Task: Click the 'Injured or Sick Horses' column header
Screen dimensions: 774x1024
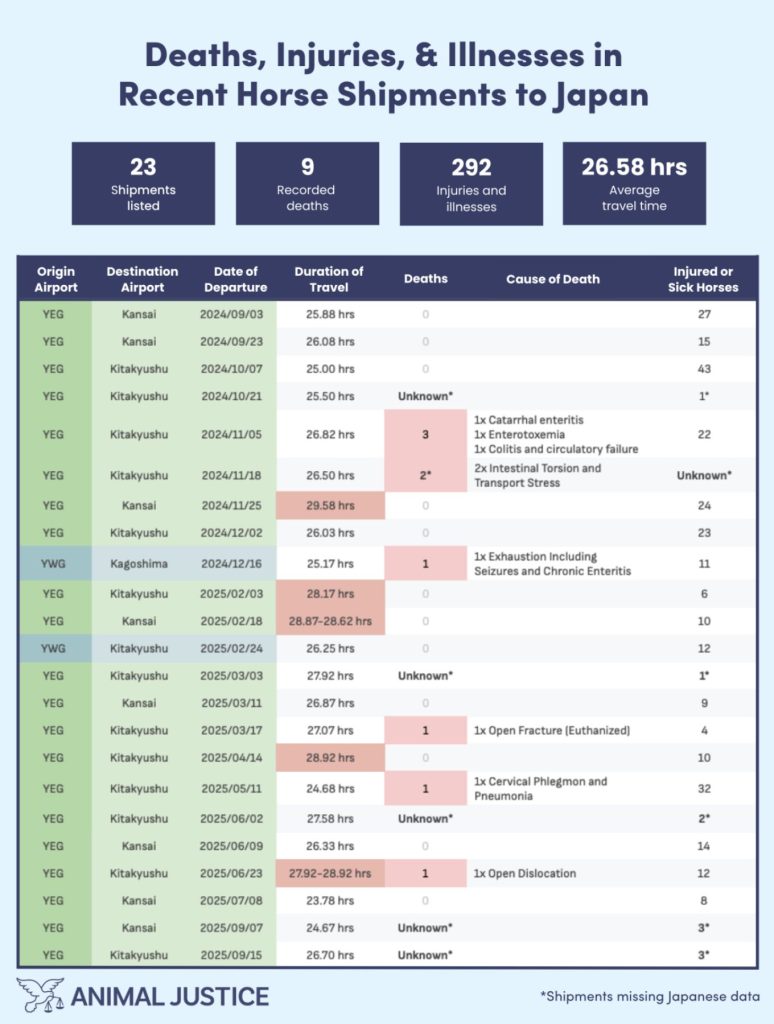Action: (x=703, y=279)
